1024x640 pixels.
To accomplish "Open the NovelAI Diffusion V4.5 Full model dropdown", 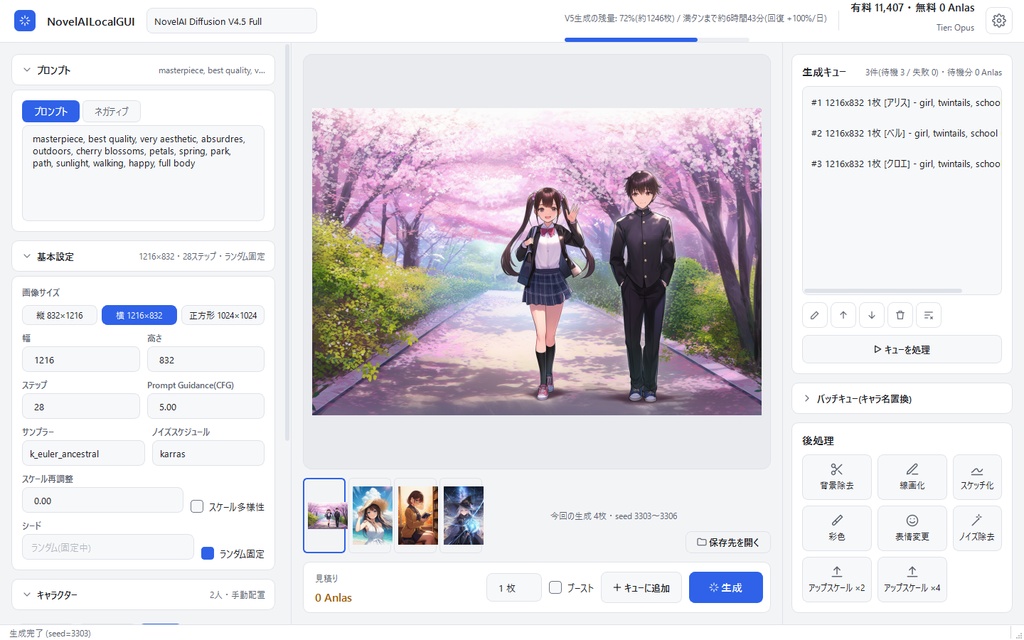I will (x=231, y=21).
